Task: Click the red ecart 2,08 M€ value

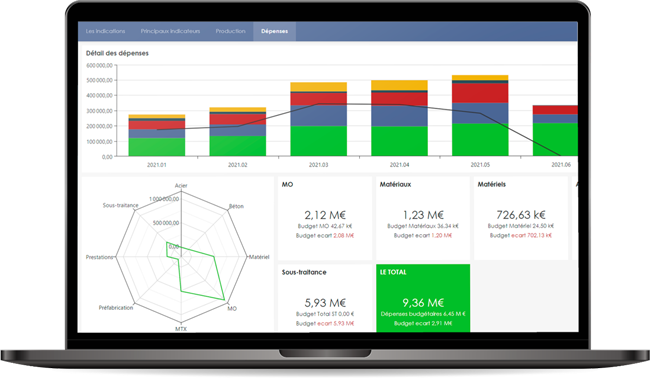Action: [x=344, y=235]
